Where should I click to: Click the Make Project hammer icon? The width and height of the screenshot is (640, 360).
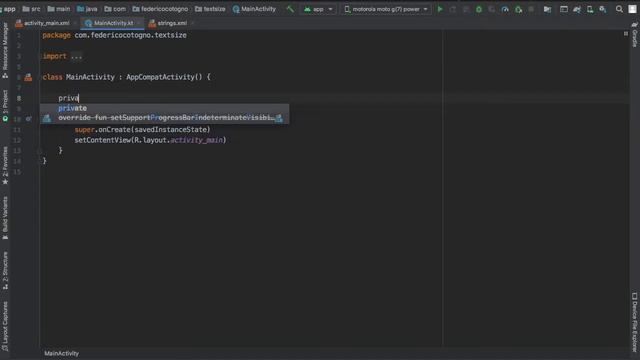(x=290, y=9)
